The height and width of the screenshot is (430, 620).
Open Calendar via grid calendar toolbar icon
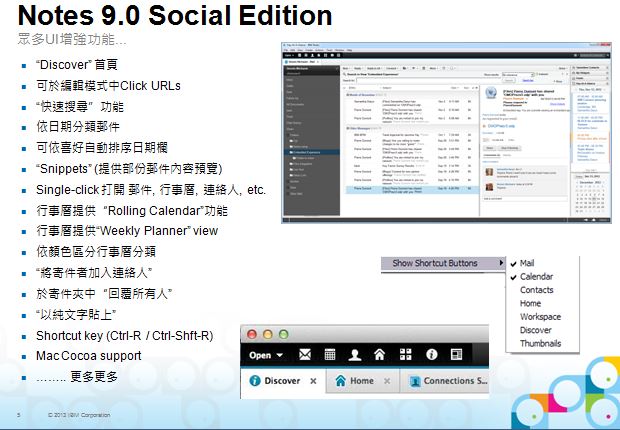pyautogui.click(x=330, y=354)
